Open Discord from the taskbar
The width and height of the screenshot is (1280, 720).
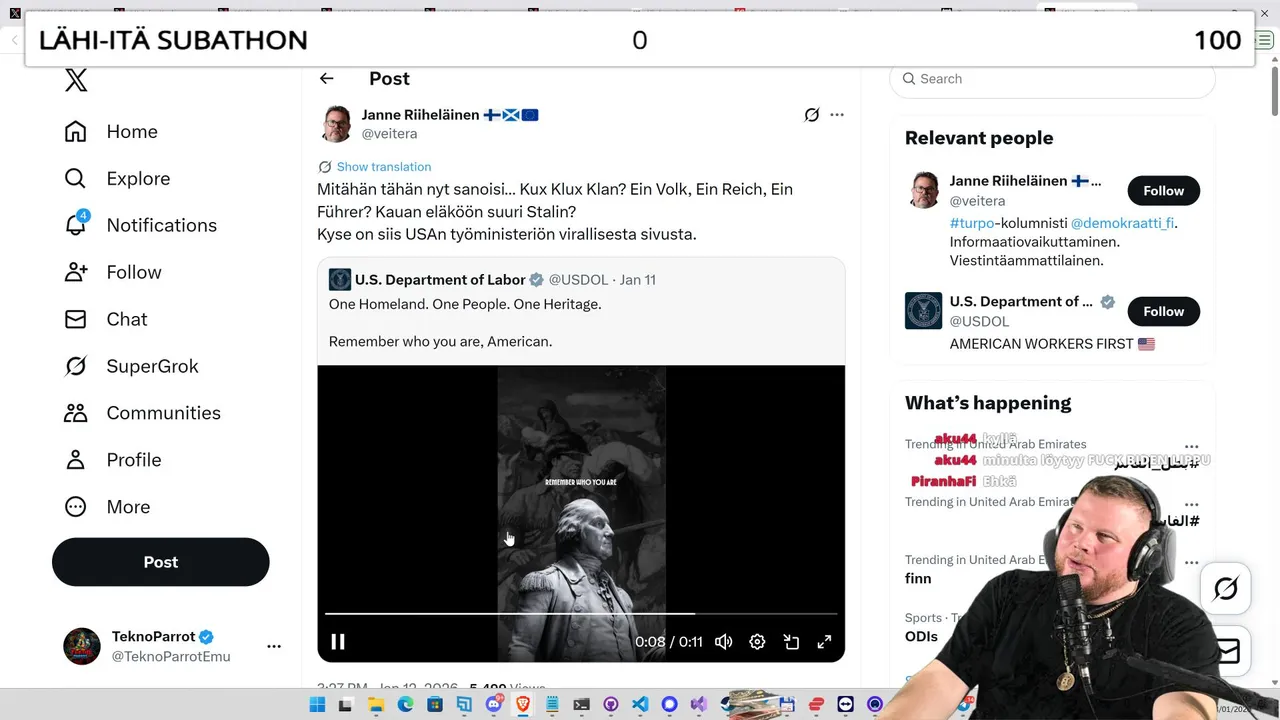(494, 705)
